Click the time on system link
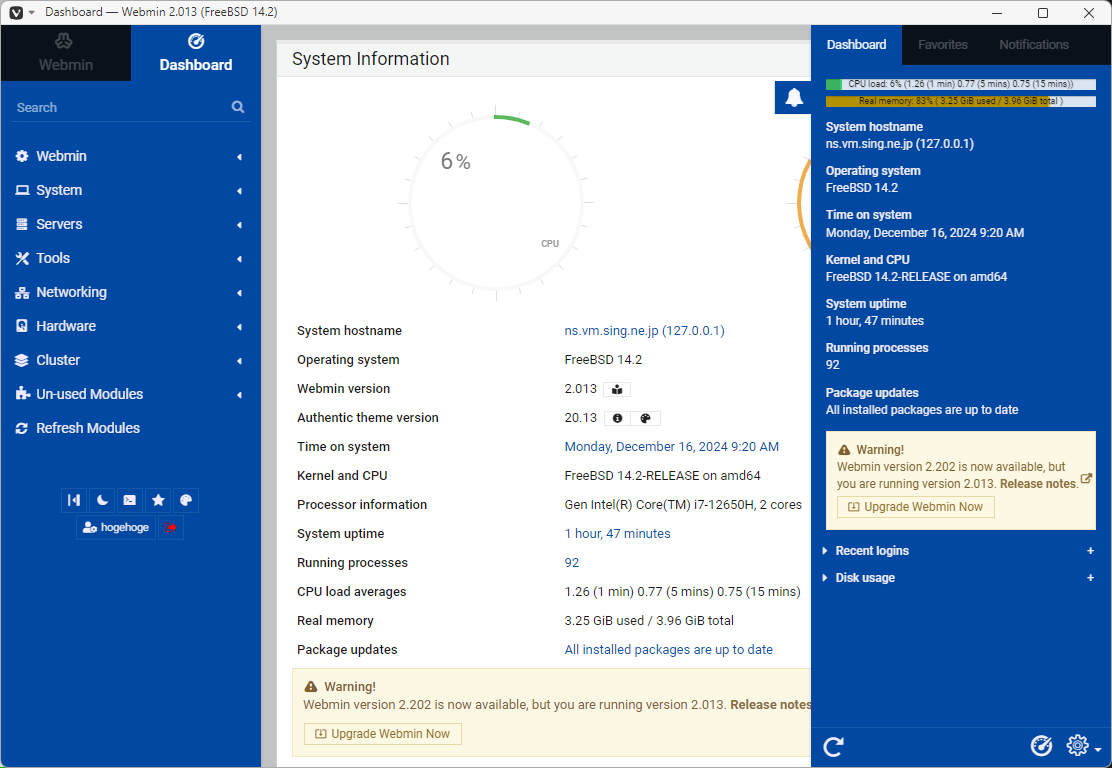This screenshot has width=1112, height=768. click(672, 447)
